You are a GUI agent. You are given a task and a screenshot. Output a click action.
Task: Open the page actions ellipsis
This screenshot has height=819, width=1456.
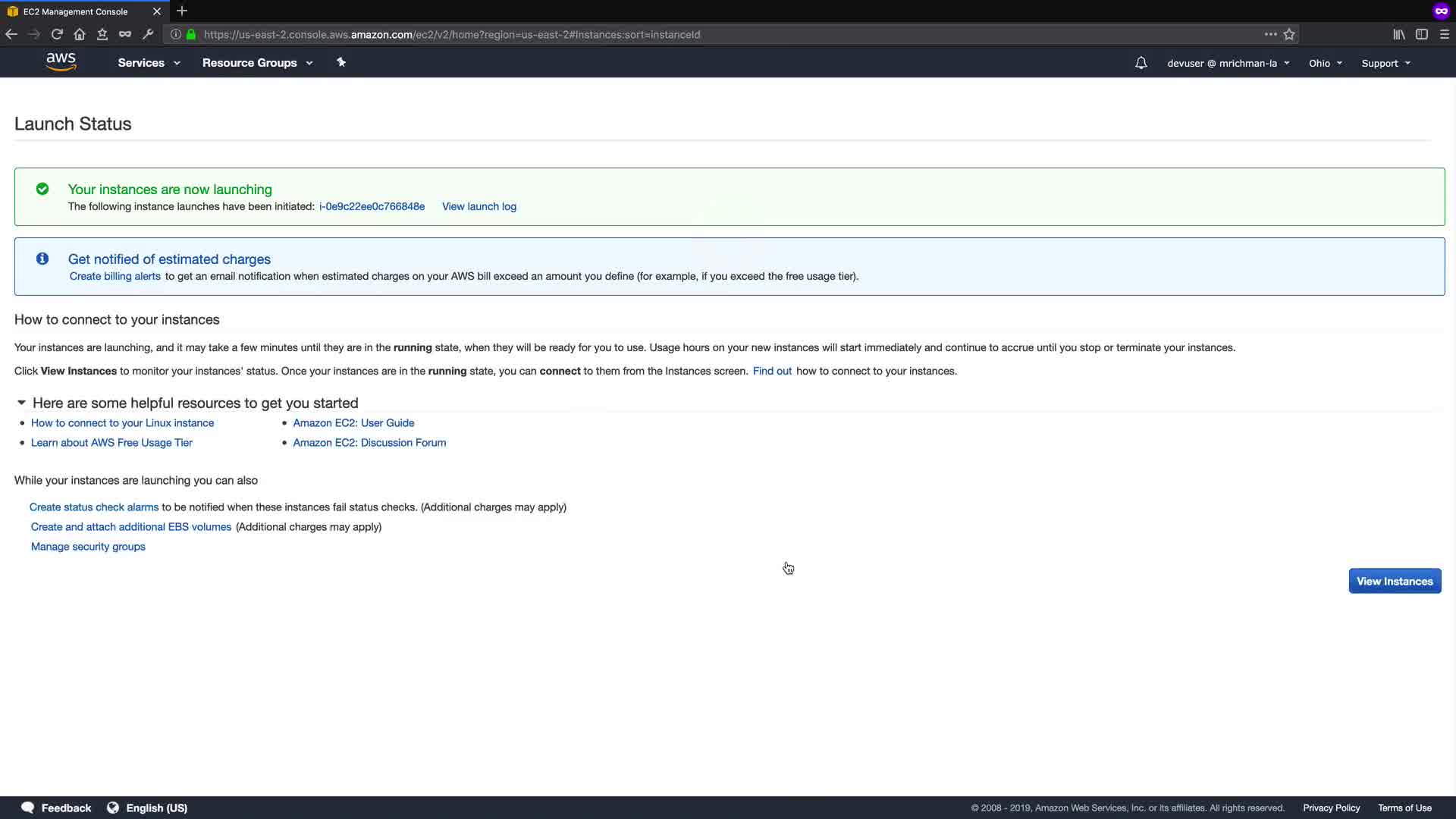[x=1271, y=34]
